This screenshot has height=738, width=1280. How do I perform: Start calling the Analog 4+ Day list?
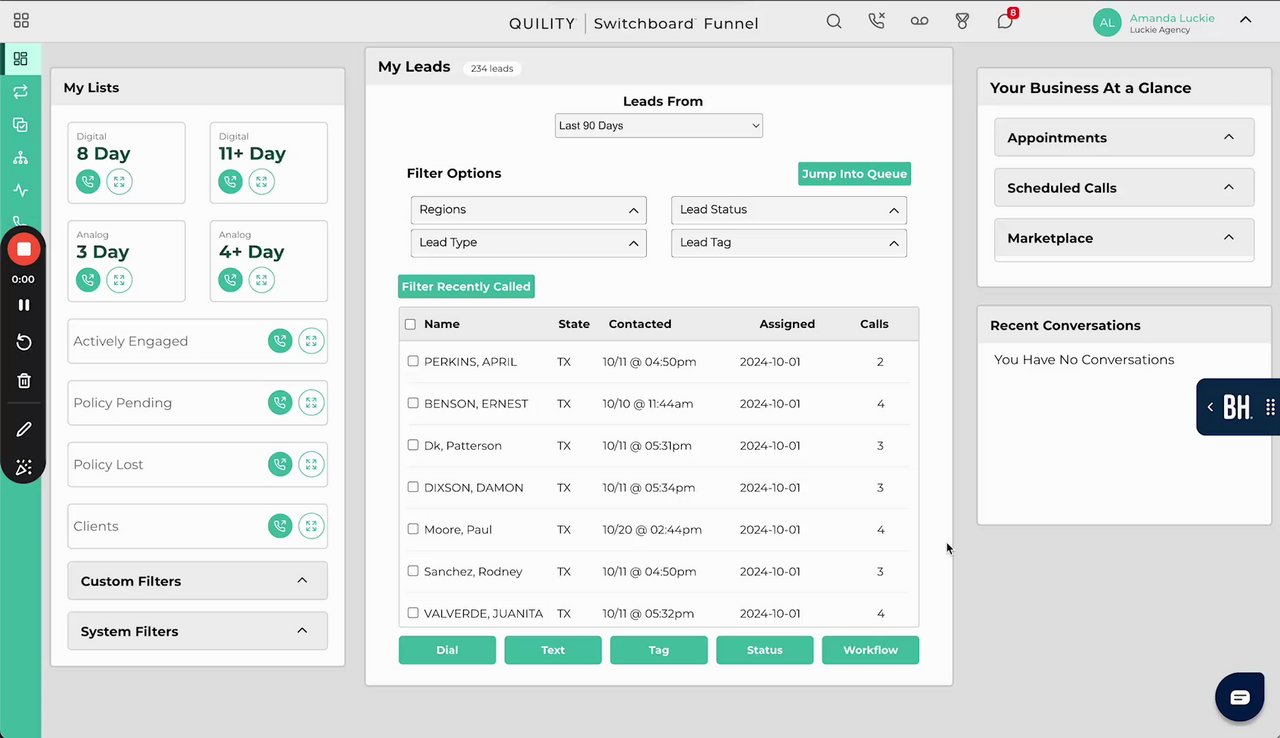[230, 280]
